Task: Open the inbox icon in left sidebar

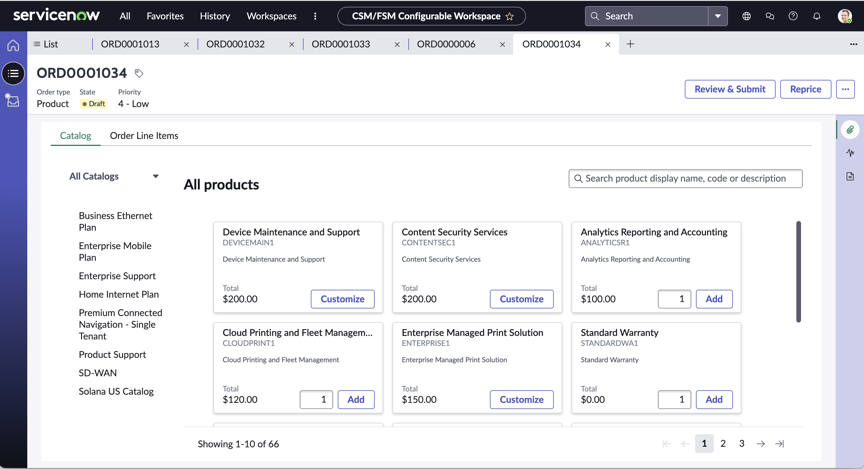Action: 13,100
